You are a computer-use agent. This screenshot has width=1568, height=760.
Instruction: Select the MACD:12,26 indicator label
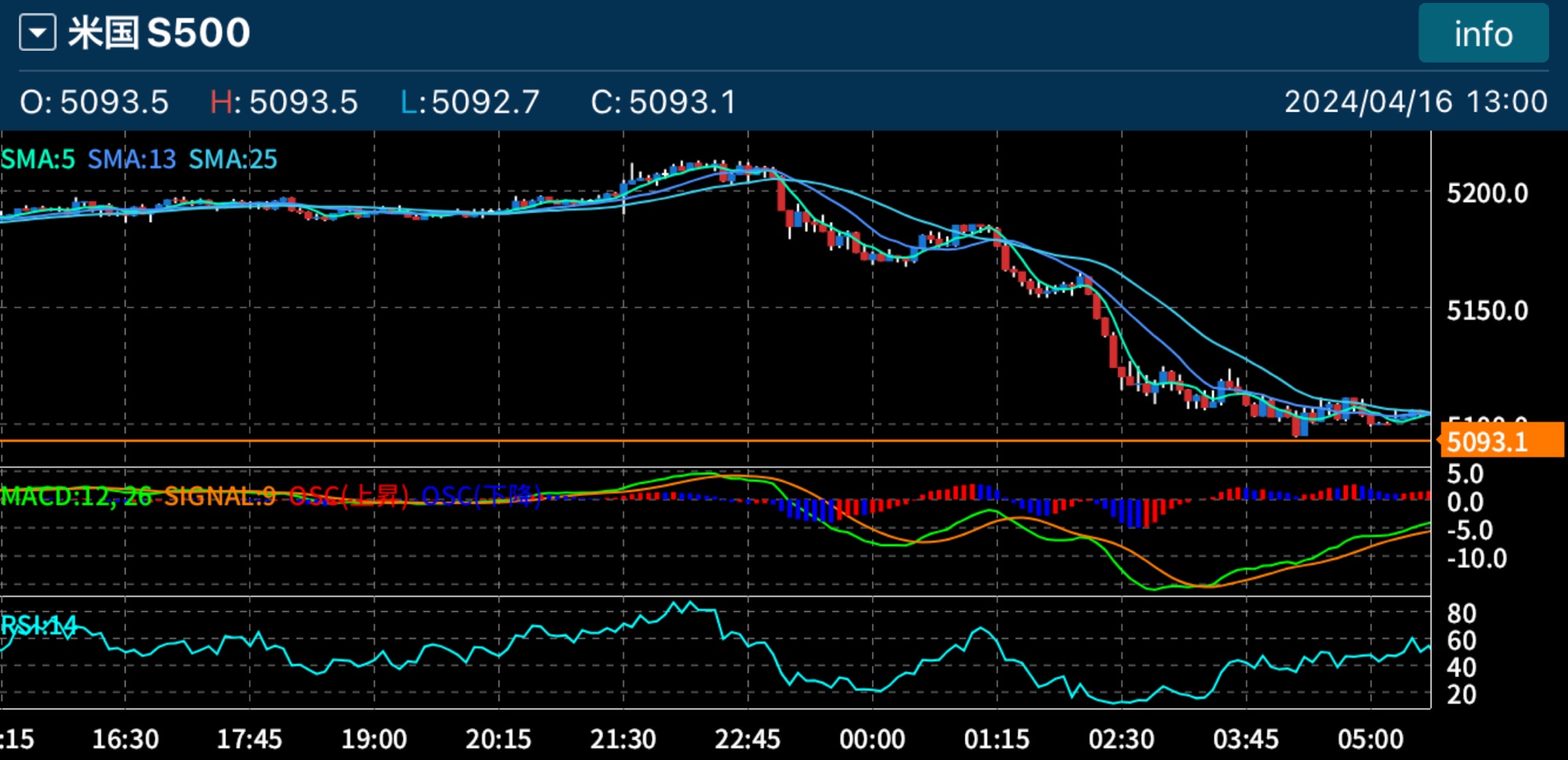(x=76, y=496)
